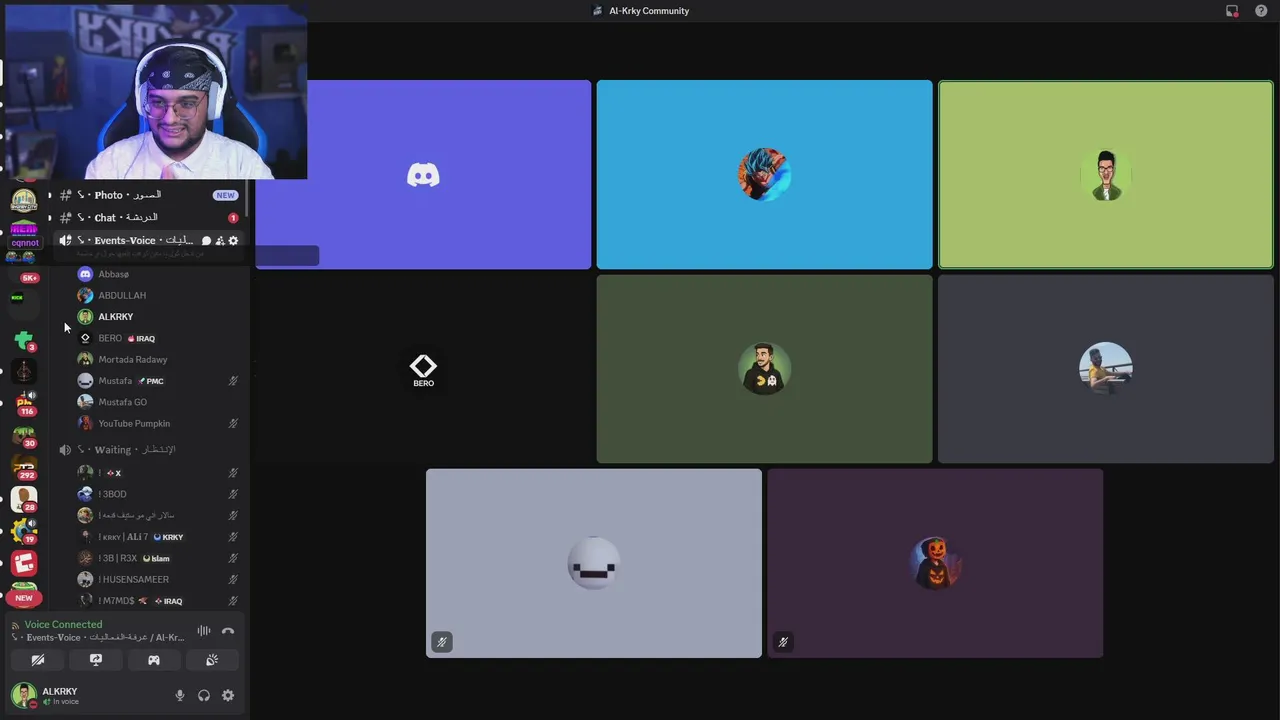Share your screen button

[x=96, y=660]
